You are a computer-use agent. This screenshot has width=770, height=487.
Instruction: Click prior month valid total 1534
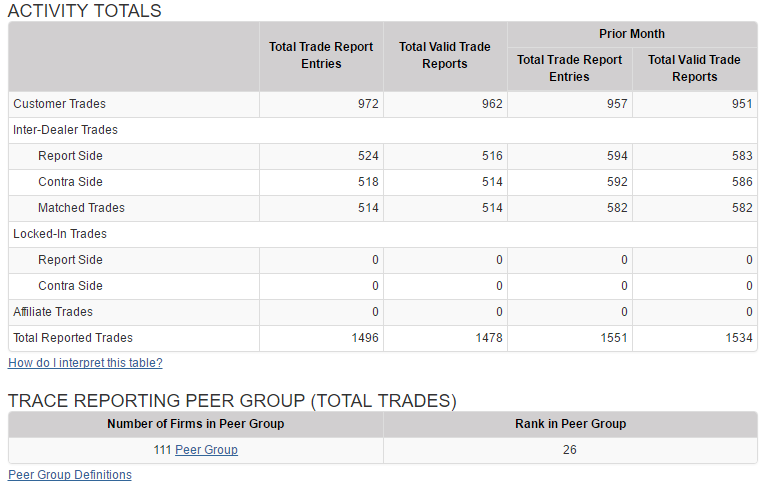(x=738, y=338)
